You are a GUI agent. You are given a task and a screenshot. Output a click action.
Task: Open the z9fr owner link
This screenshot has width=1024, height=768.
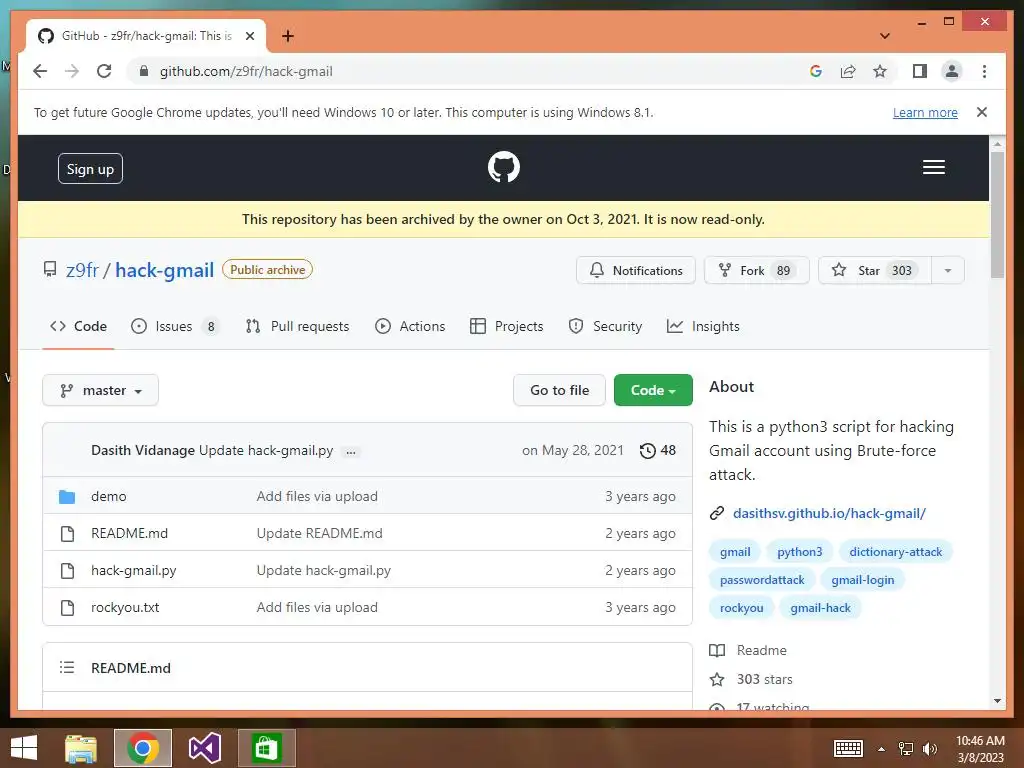click(82, 270)
